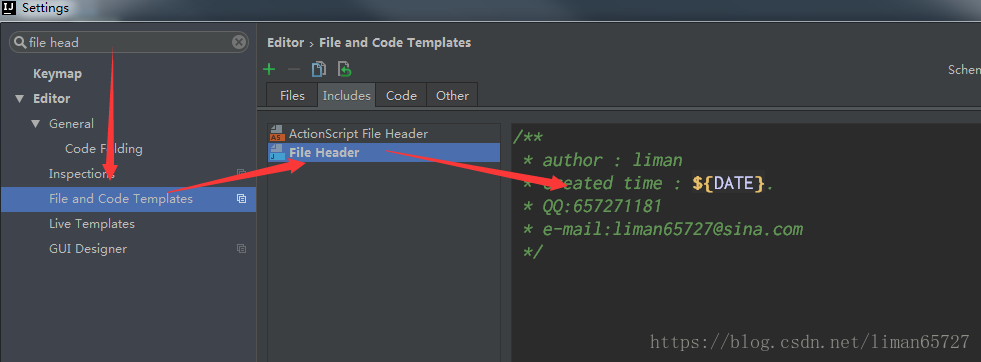This screenshot has height=362, width=981.
Task: Open the Keymap settings page
Action: pos(58,74)
